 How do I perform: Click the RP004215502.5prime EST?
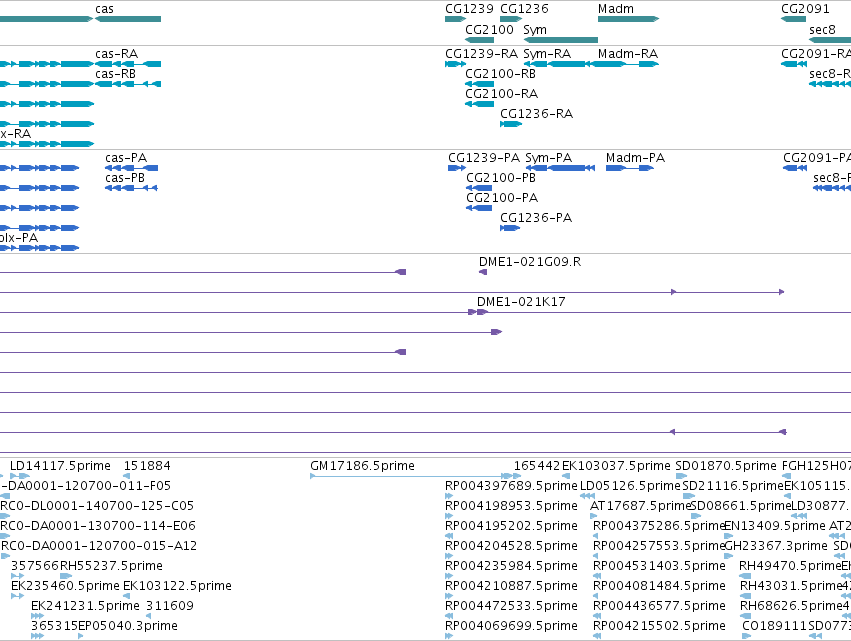(596, 636)
